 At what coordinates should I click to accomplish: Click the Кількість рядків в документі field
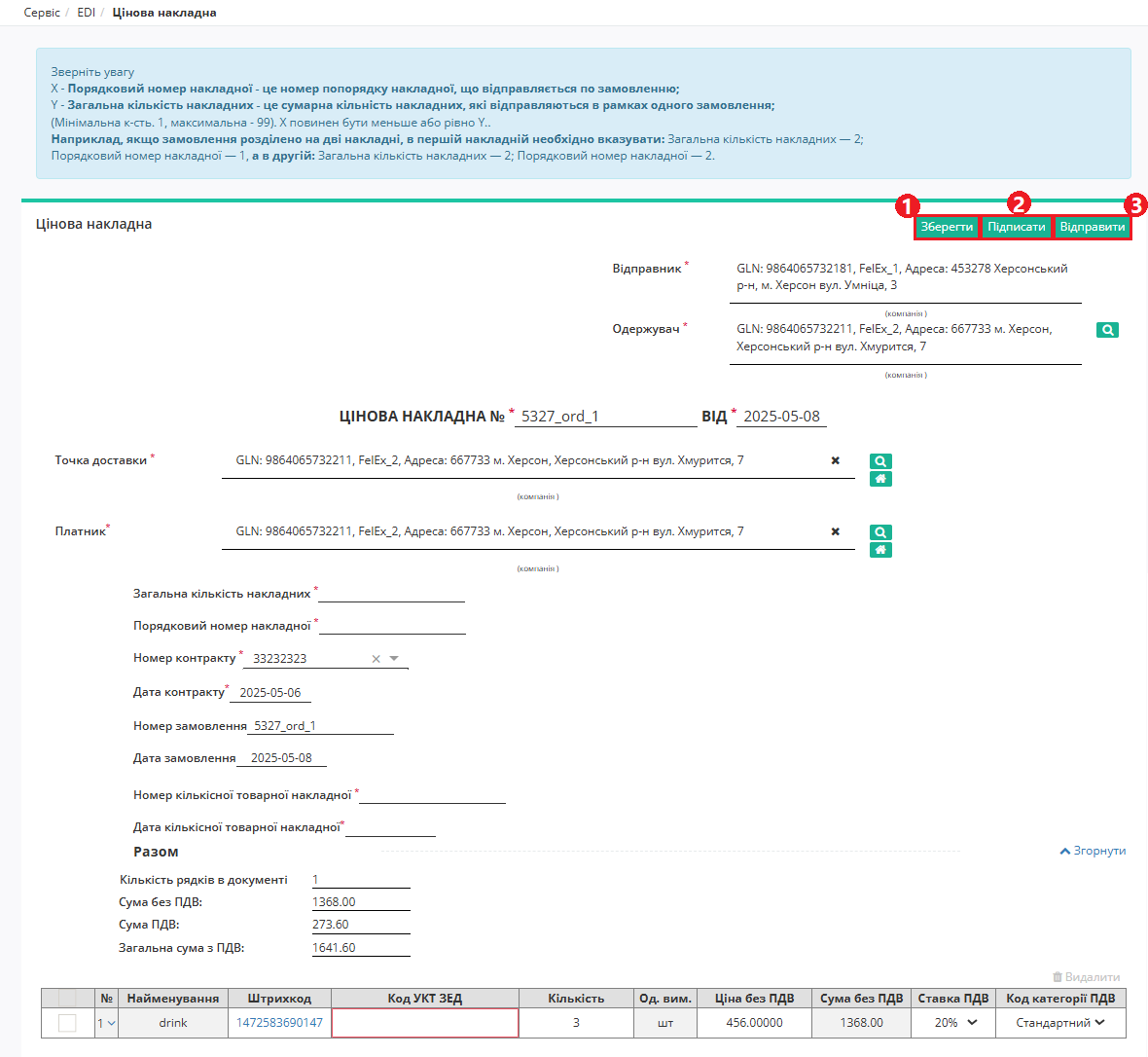pos(361,880)
